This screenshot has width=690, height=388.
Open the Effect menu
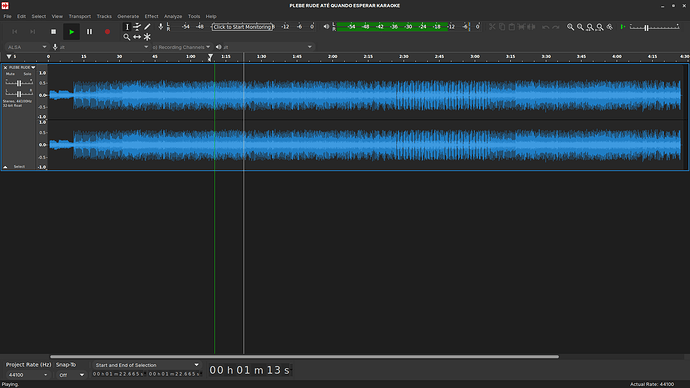coord(151,16)
